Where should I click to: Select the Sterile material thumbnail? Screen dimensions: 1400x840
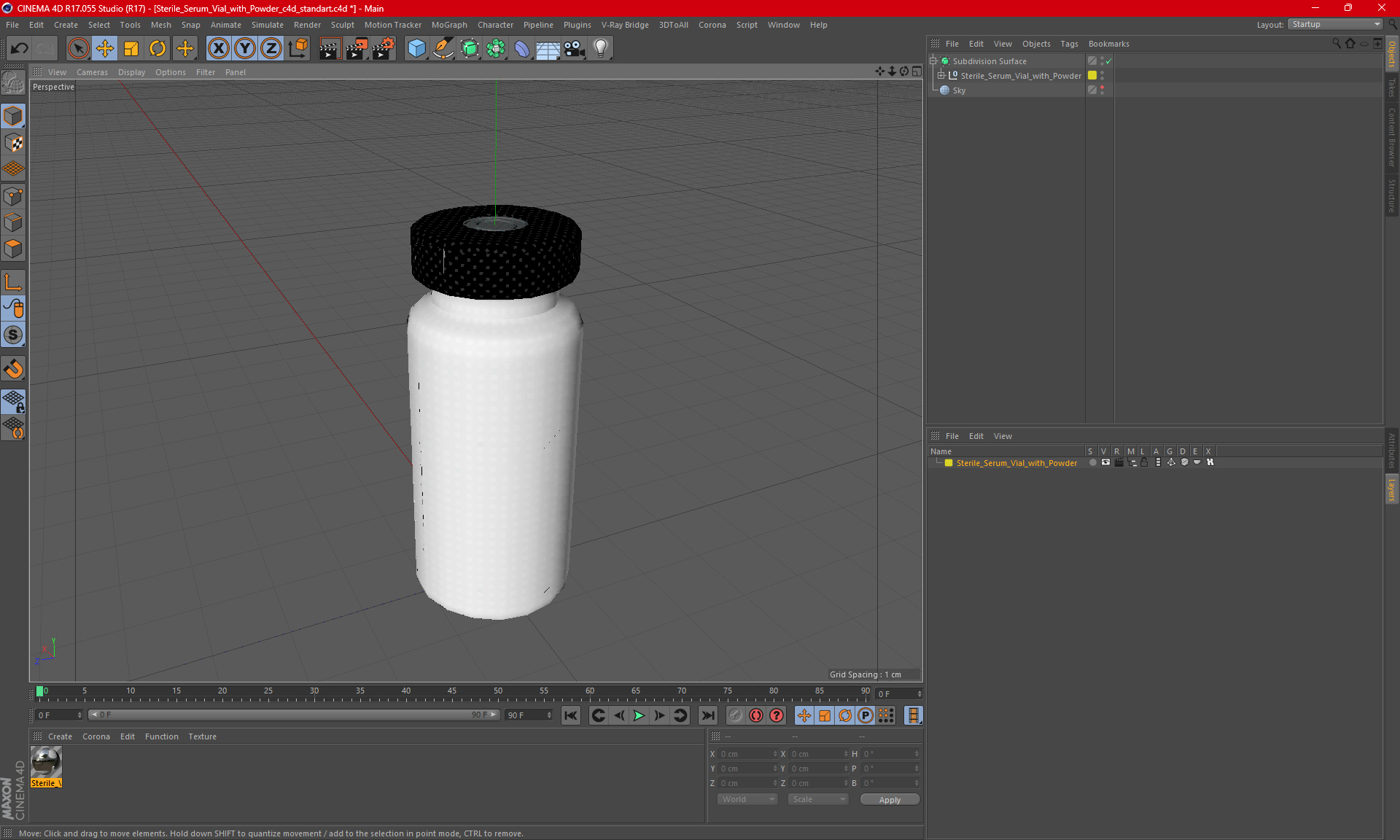click(46, 763)
